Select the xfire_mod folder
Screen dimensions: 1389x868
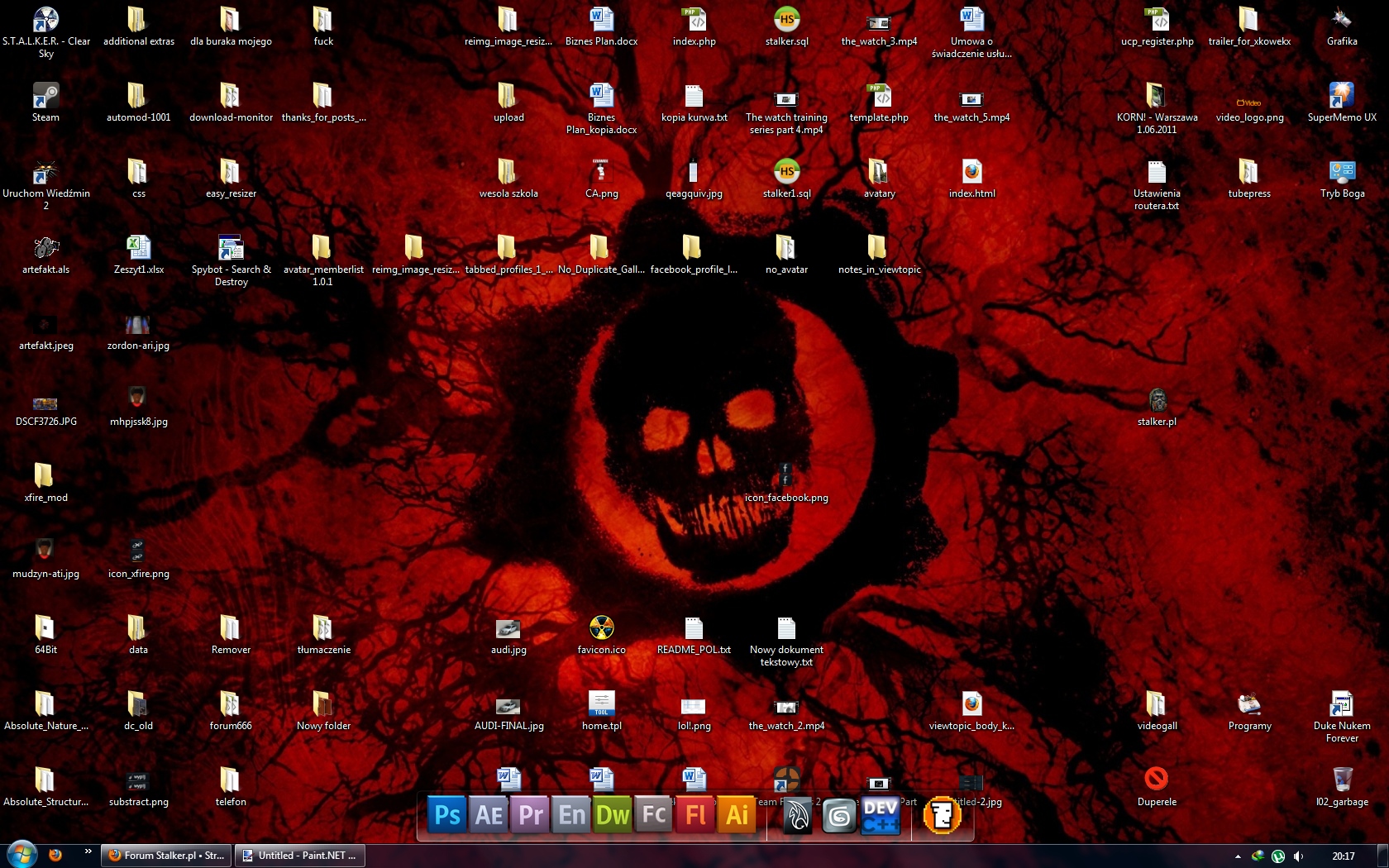[46, 482]
